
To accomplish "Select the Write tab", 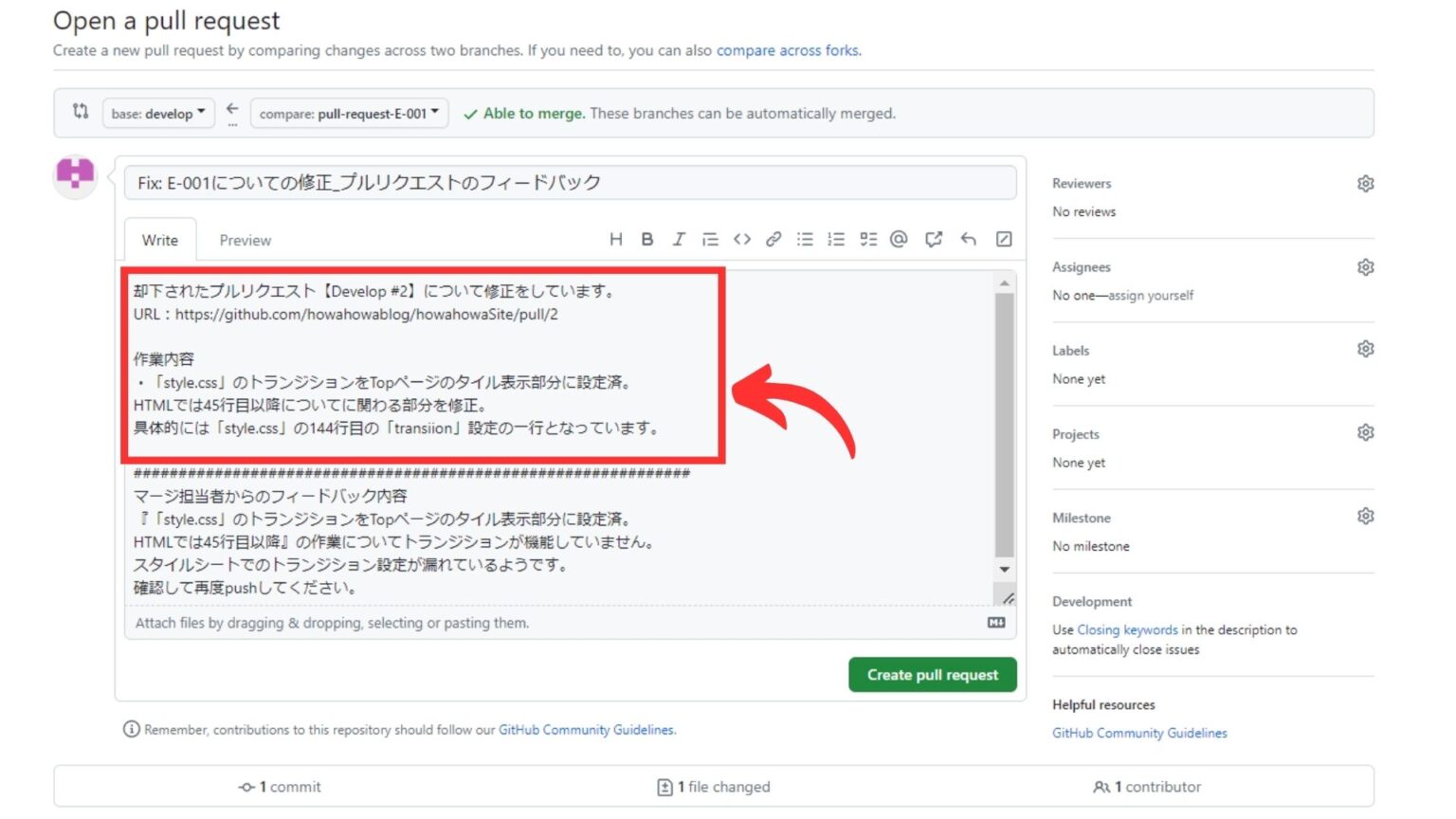I will (159, 240).
